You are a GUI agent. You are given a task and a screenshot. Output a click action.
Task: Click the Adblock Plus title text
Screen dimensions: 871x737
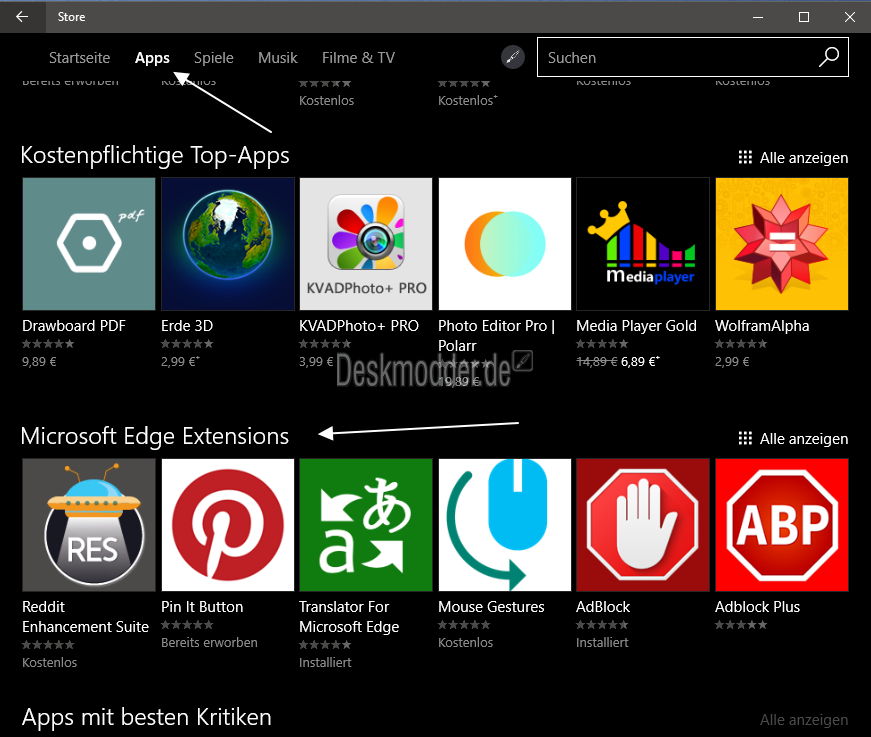point(758,606)
